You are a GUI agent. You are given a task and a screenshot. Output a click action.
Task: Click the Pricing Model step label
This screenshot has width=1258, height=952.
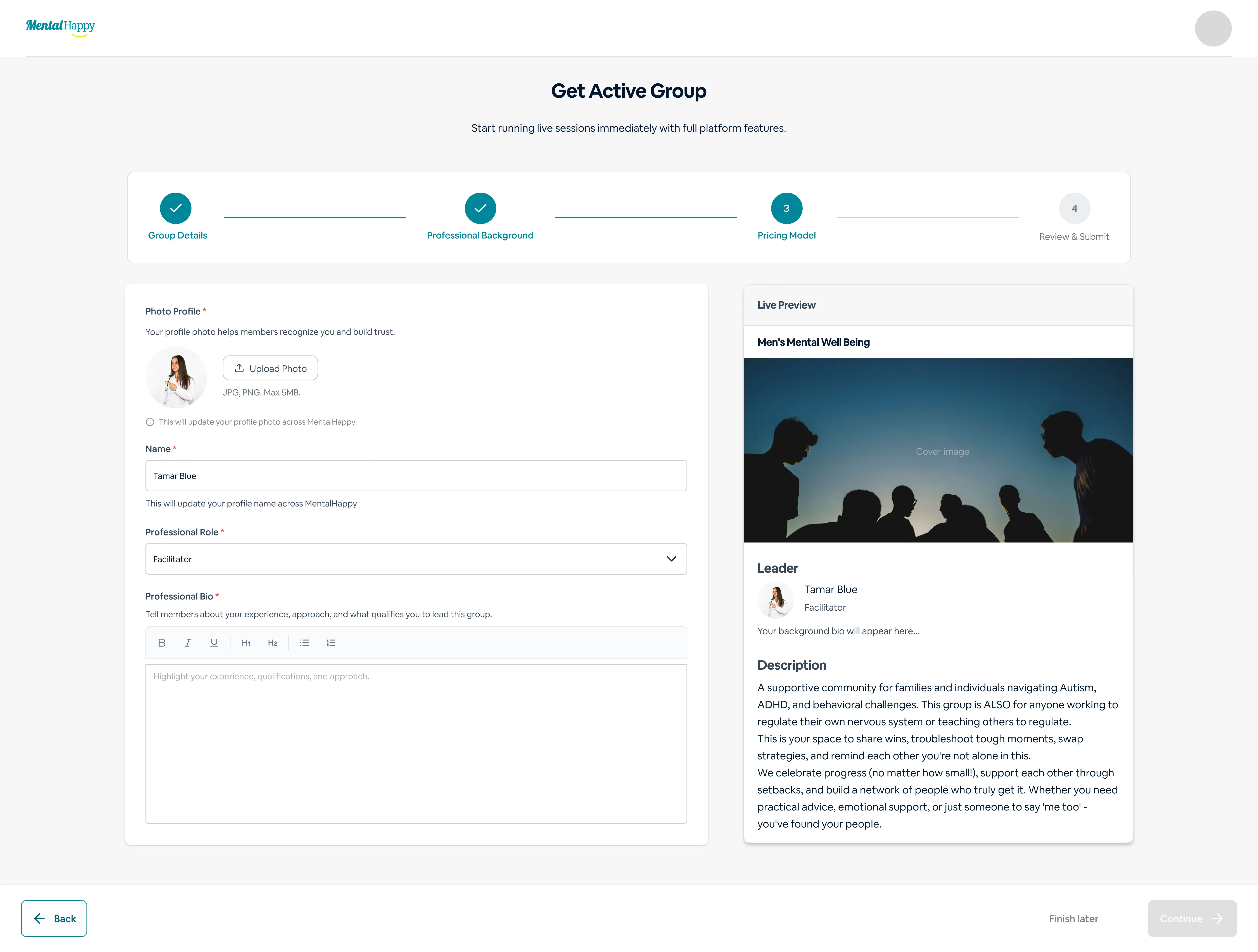786,235
